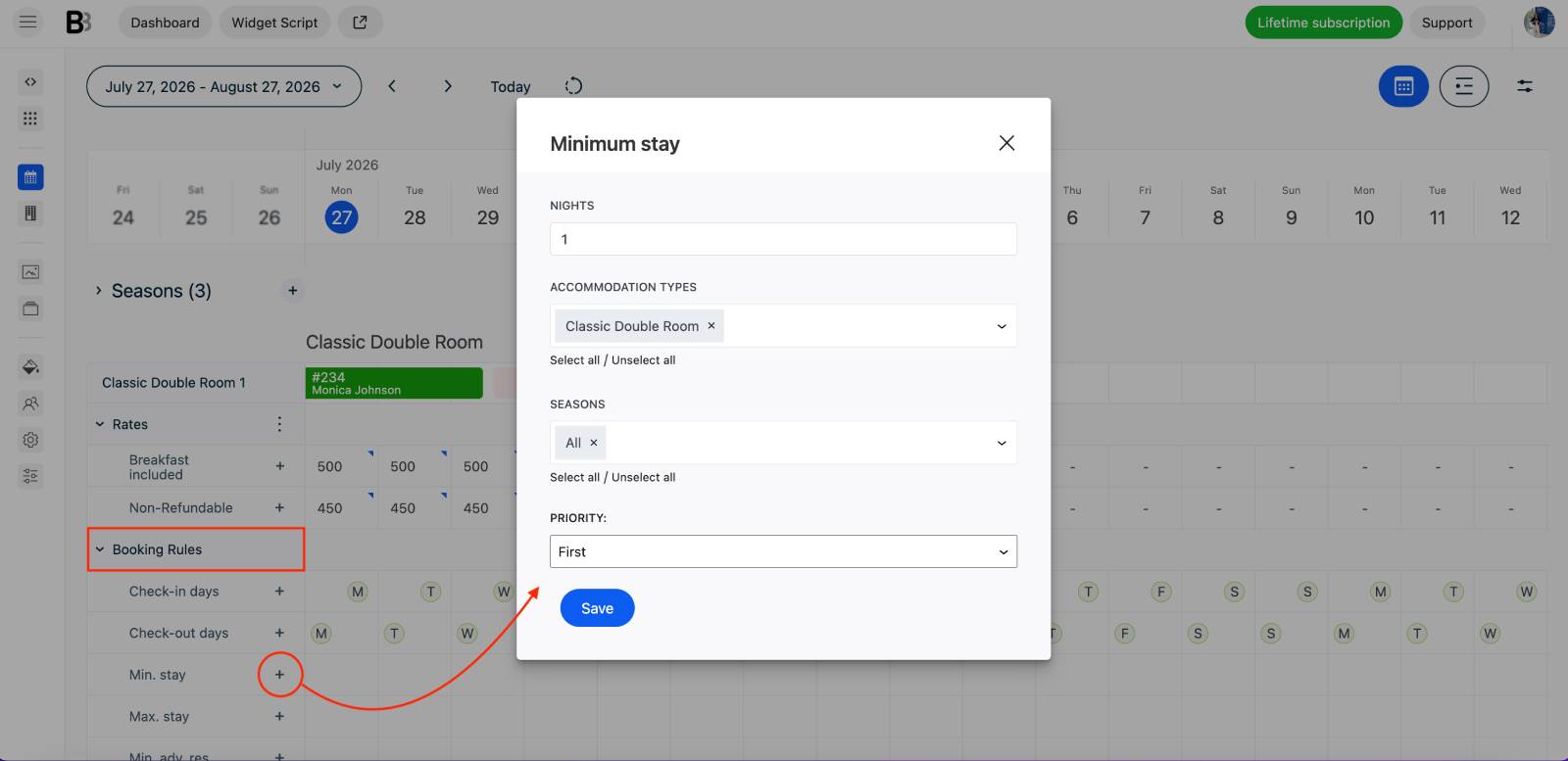Image resolution: width=1568 pixels, height=761 pixels.
Task: Edit the Nights input field
Action: pyautogui.click(x=783, y=239)
